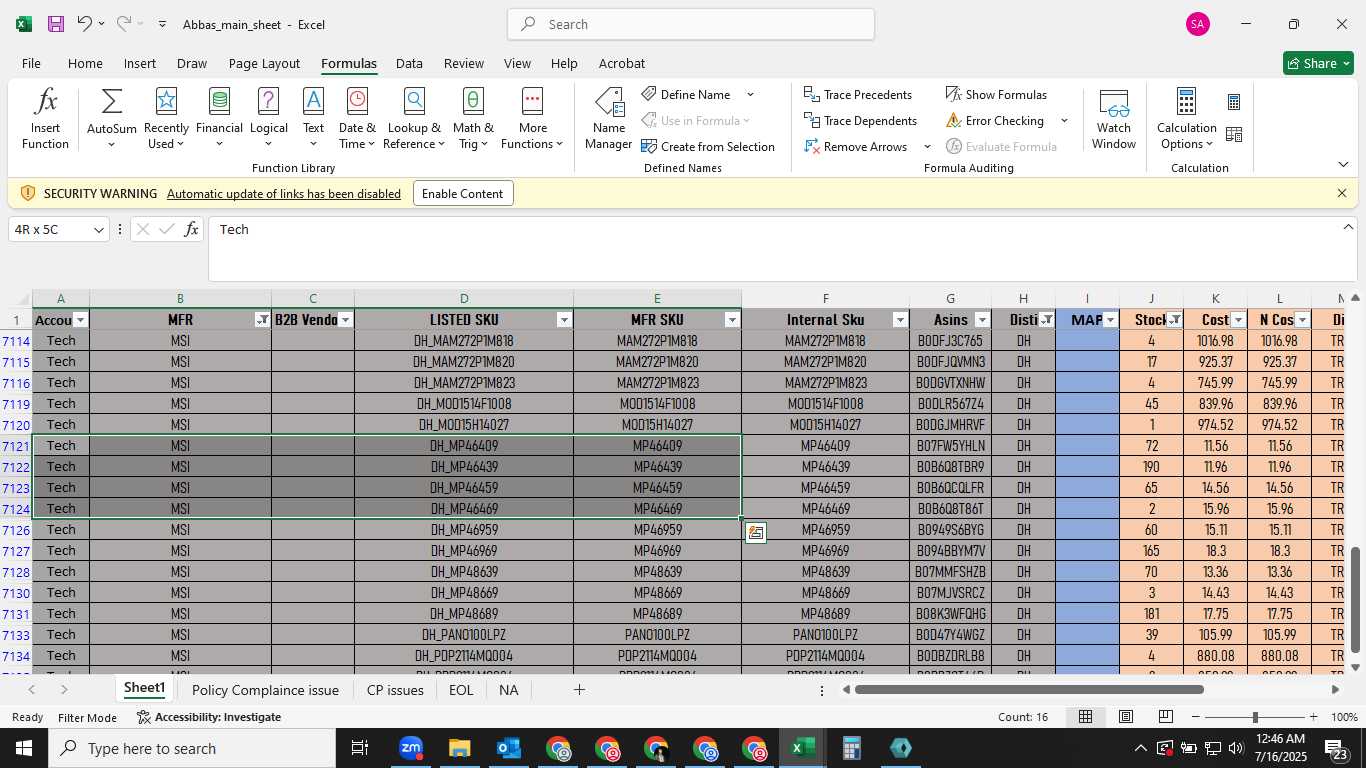This screenshot has height=768, width=1366.
Task: Open the Policy Complaince issue sheet
Action: pyautogui.click(x=265, y=690)
